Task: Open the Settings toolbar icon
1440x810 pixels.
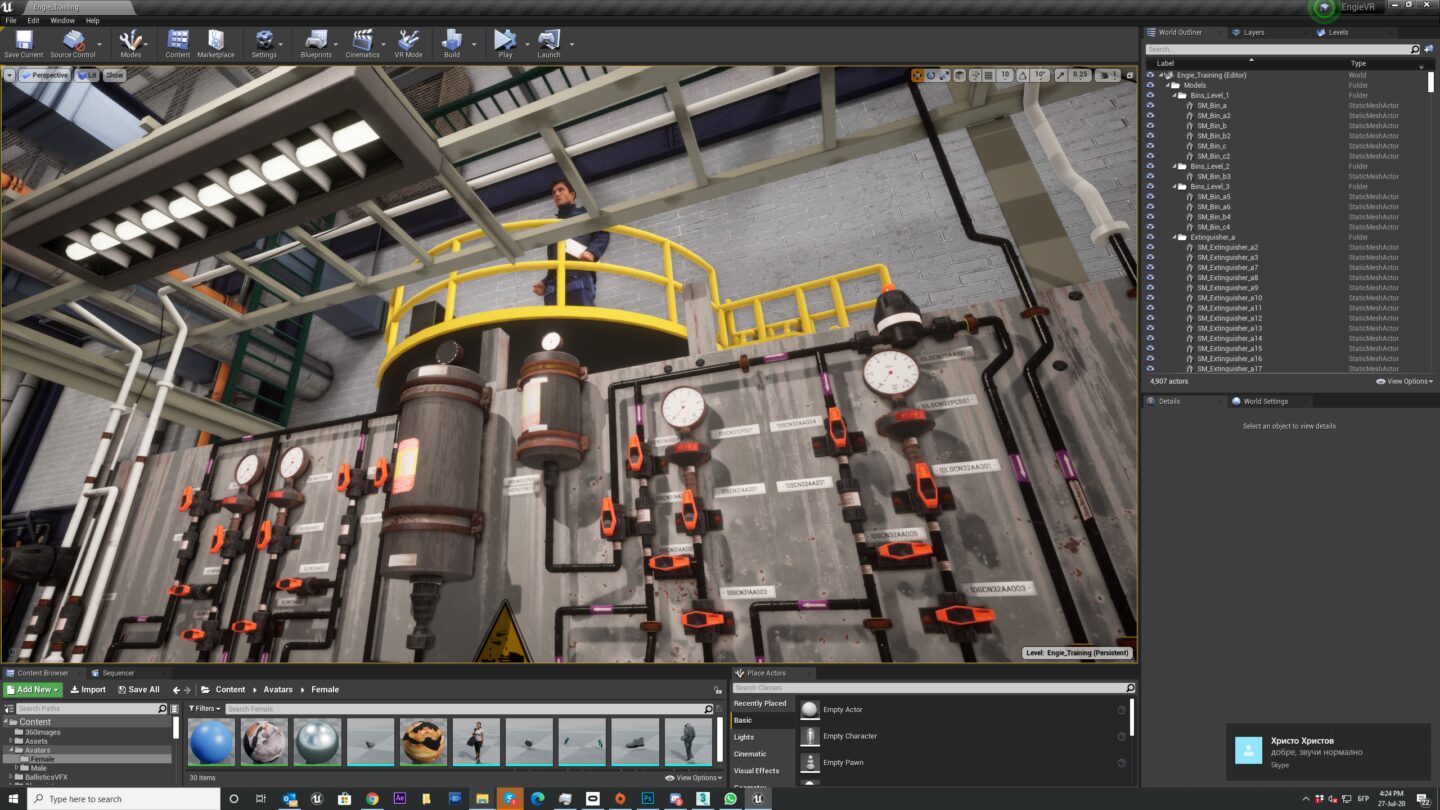Action: click(264, 43)
